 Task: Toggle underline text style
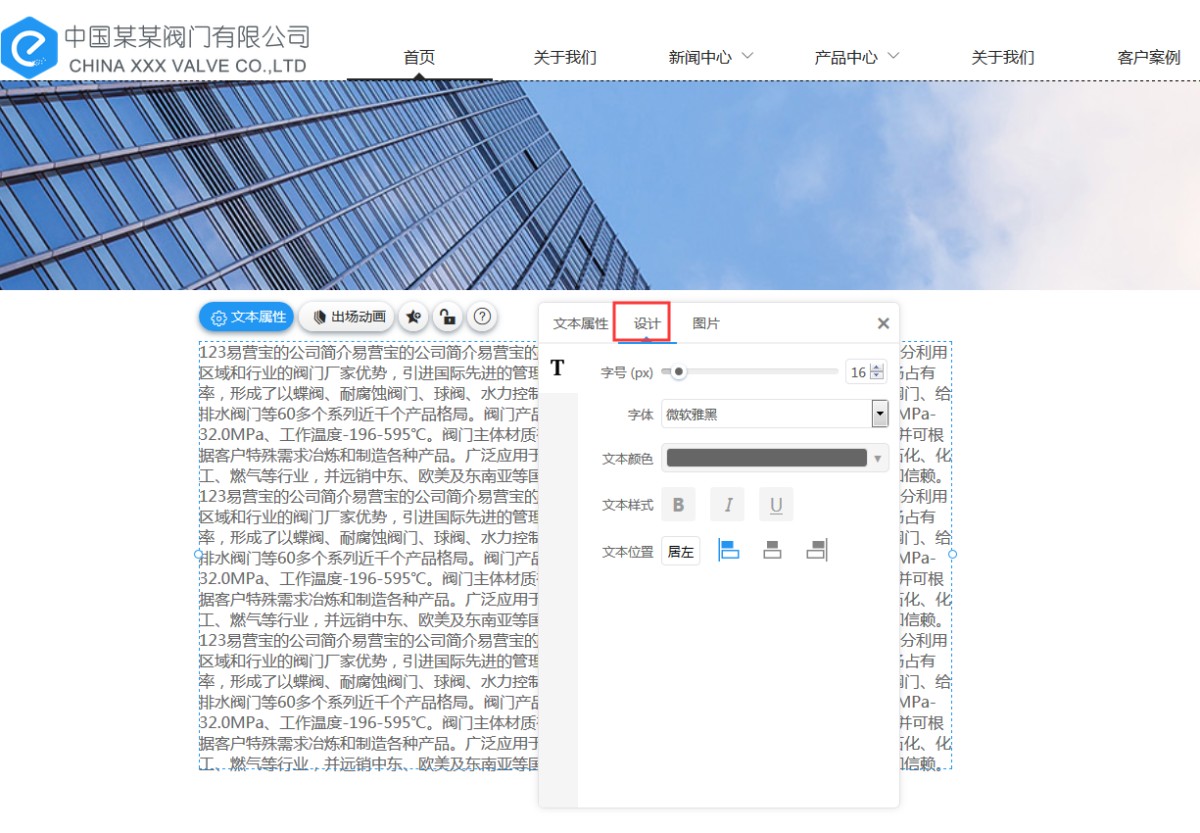776,505
